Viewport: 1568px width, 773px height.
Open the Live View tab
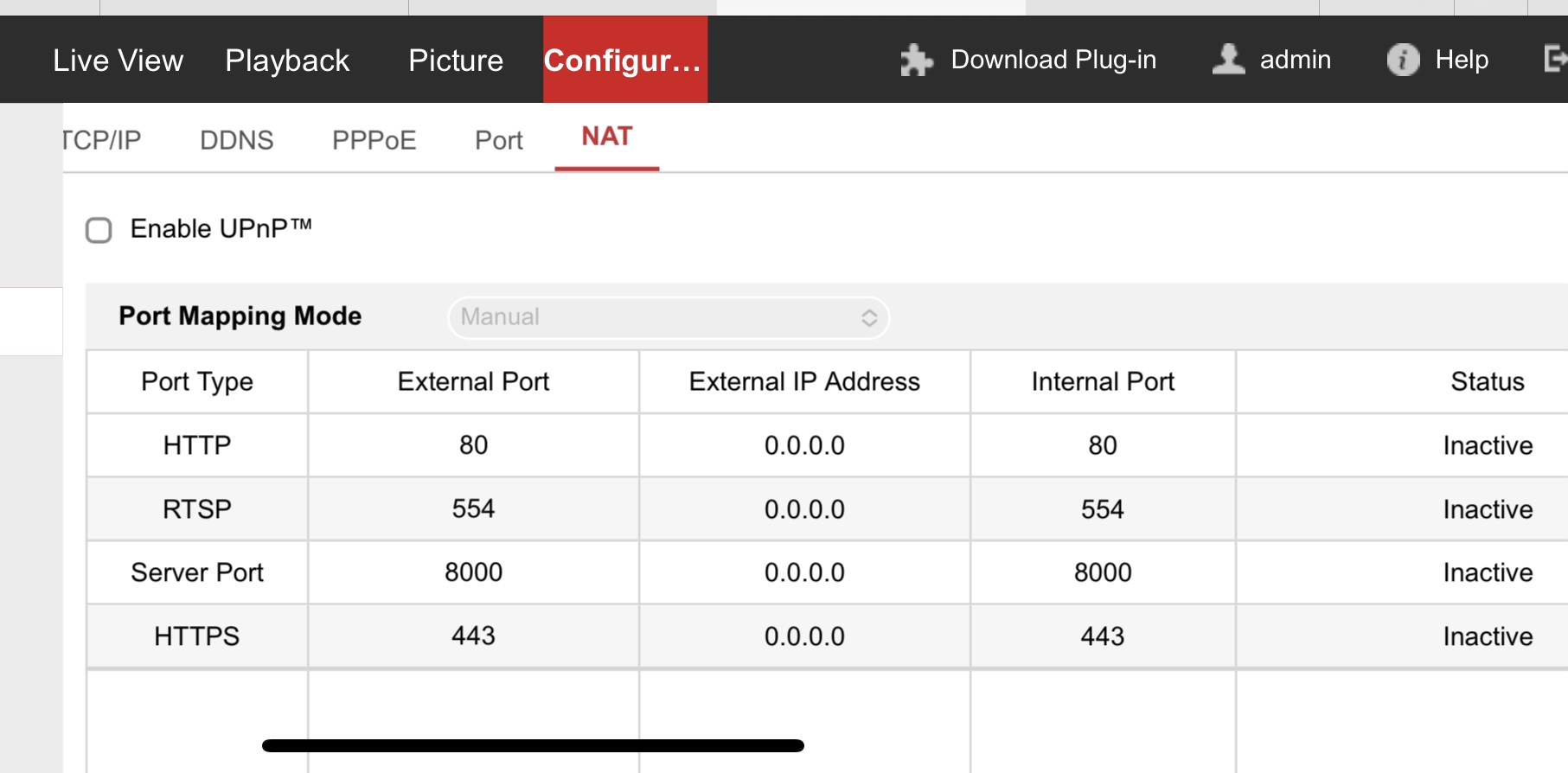118,61
